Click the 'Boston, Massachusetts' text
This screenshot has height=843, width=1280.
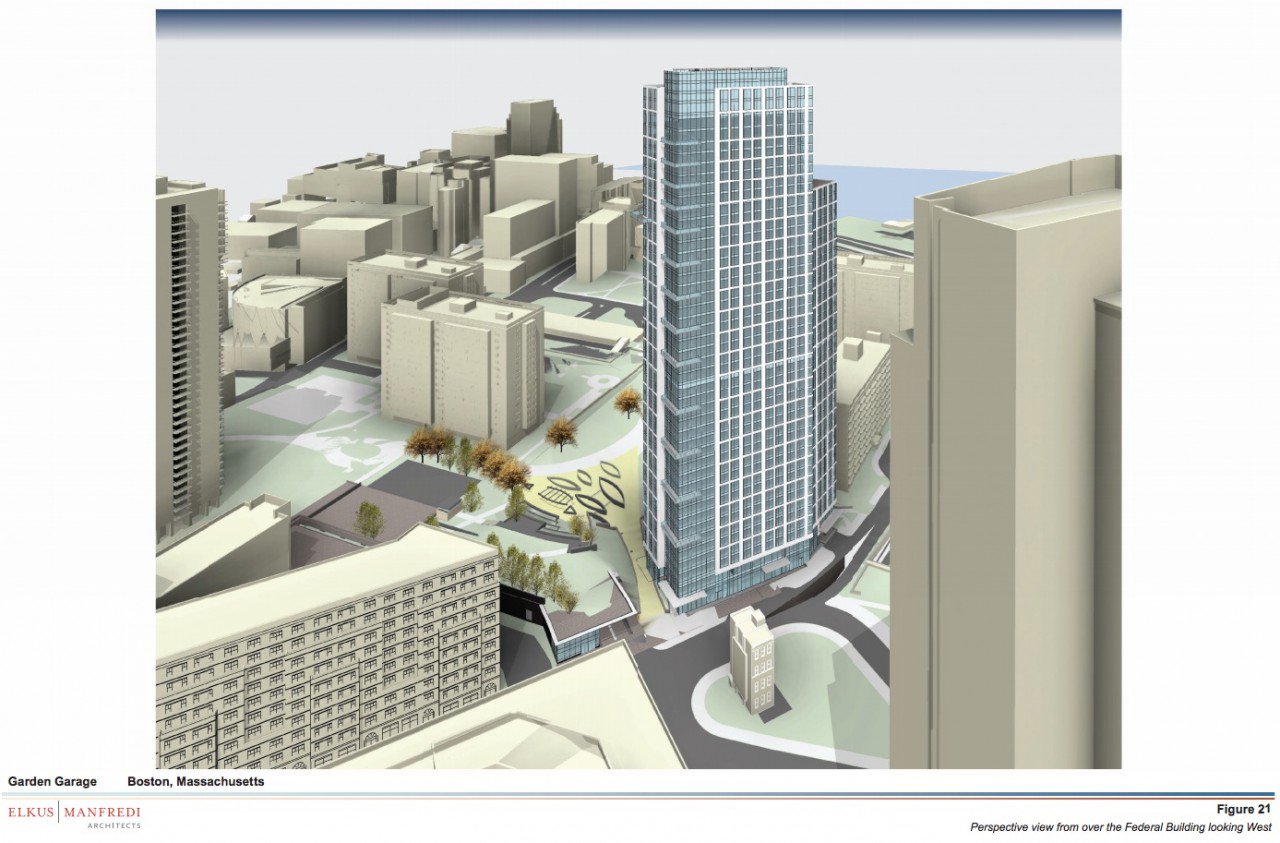click(196, 781)
